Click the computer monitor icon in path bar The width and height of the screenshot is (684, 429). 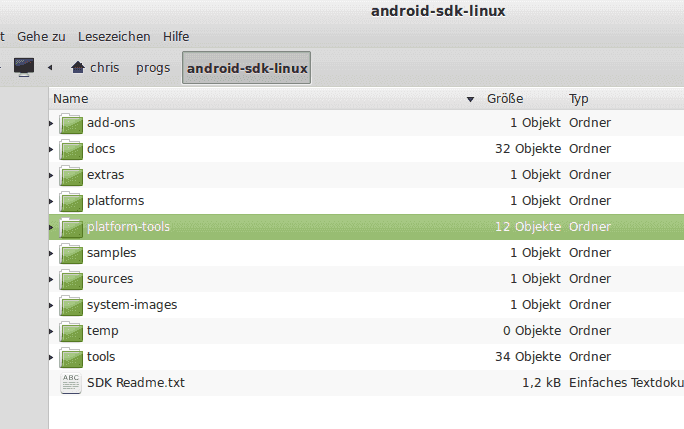(x=24, y=67)
